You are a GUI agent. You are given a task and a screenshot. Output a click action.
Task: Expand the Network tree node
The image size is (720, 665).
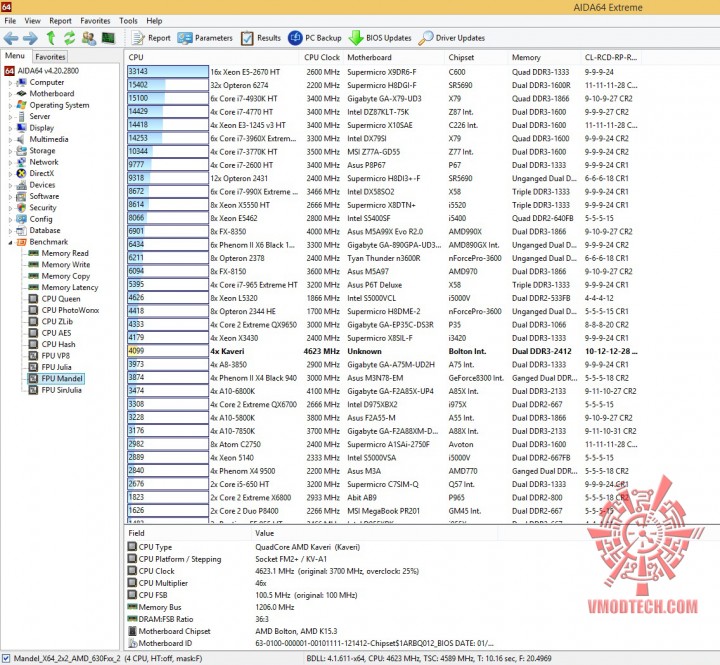tap(10, 163)
